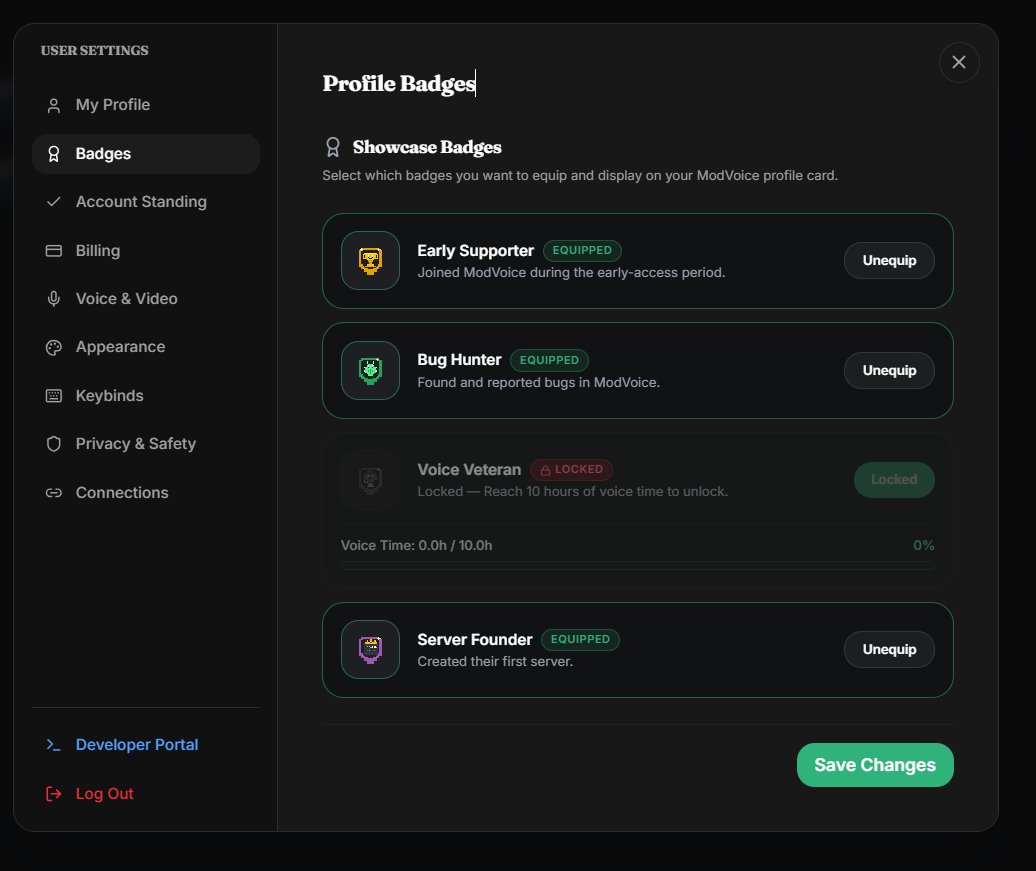
Task: Unequip the Server Founder badge
Action: (x=889, y=650)
